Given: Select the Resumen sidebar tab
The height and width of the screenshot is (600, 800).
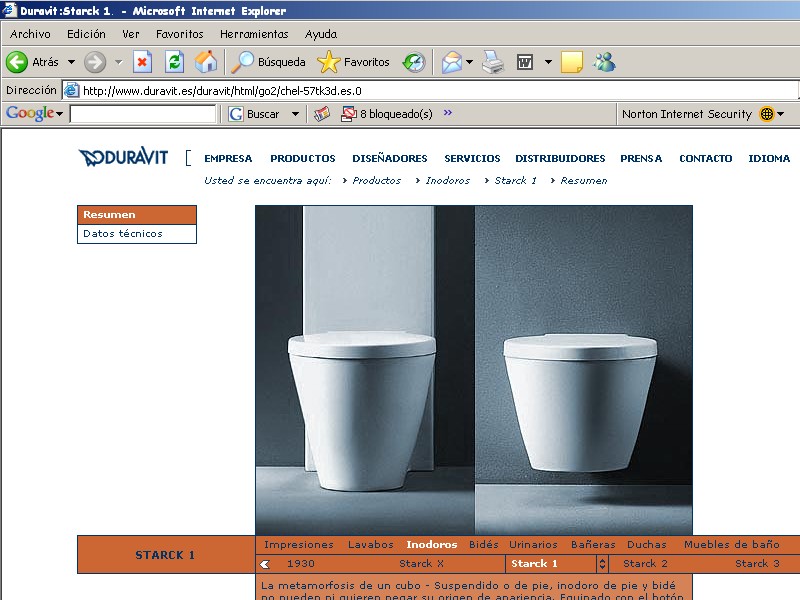Looking at the screenshot, I should point(137,215).
